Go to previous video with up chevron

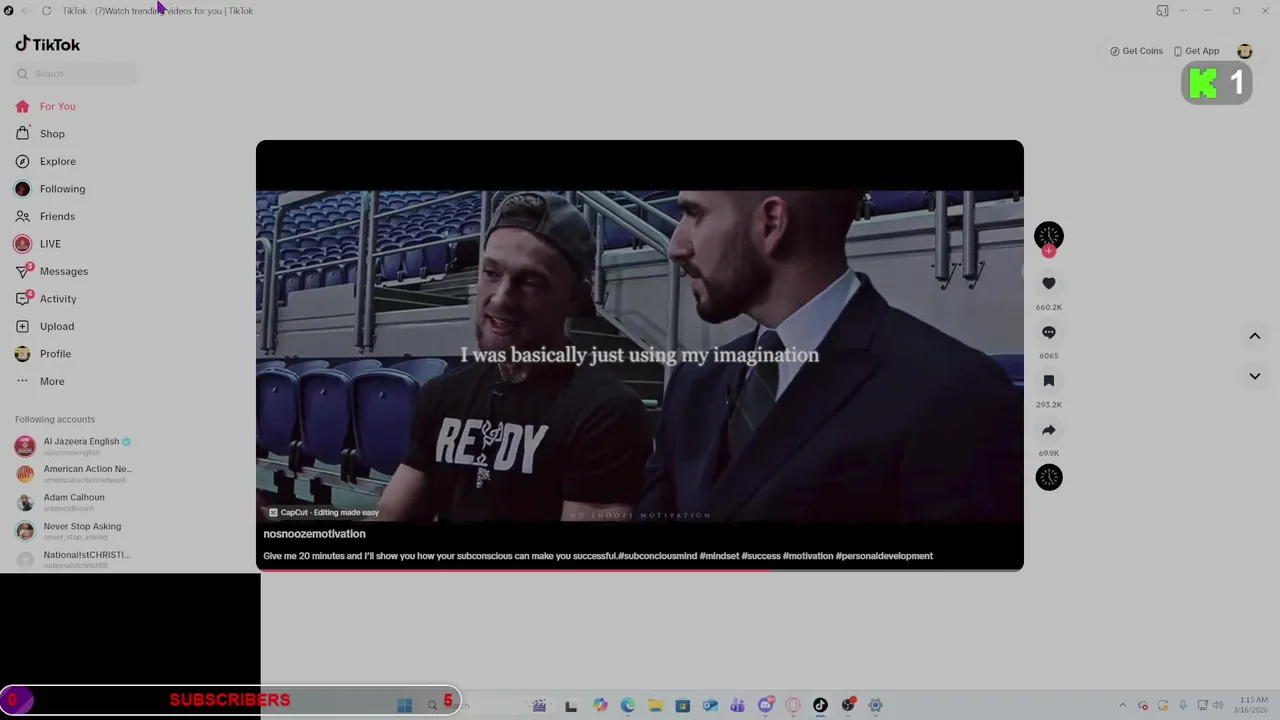pyautogui.click(x=1255, y=336)
